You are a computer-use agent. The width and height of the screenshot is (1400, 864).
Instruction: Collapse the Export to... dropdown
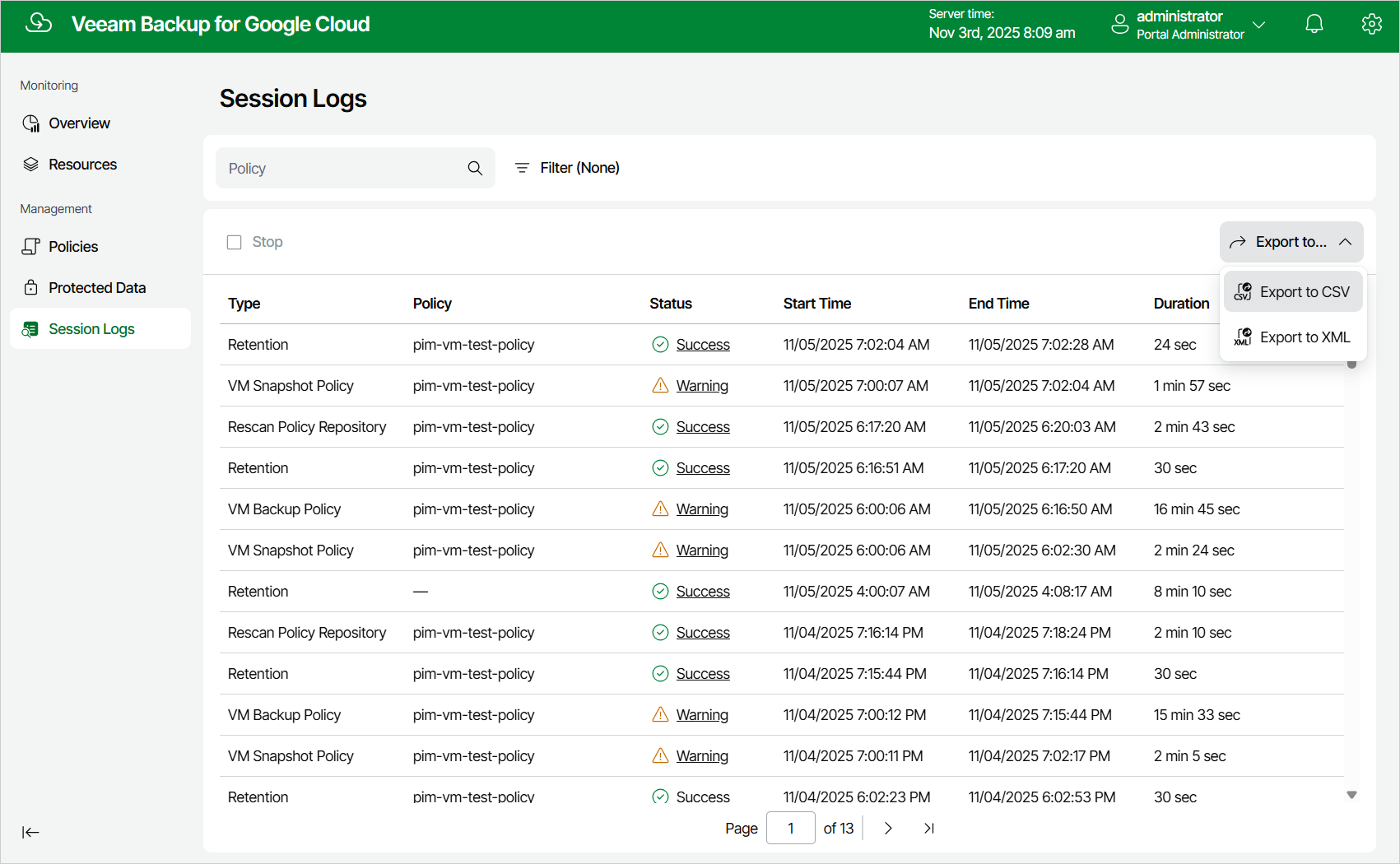tap(1346, 242)
